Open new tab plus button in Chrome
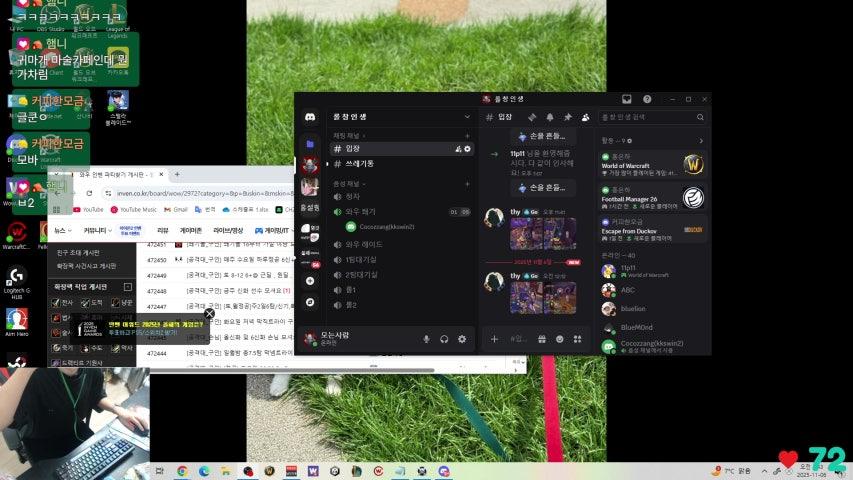Screen dimensions: 853x480 [177, 174]
